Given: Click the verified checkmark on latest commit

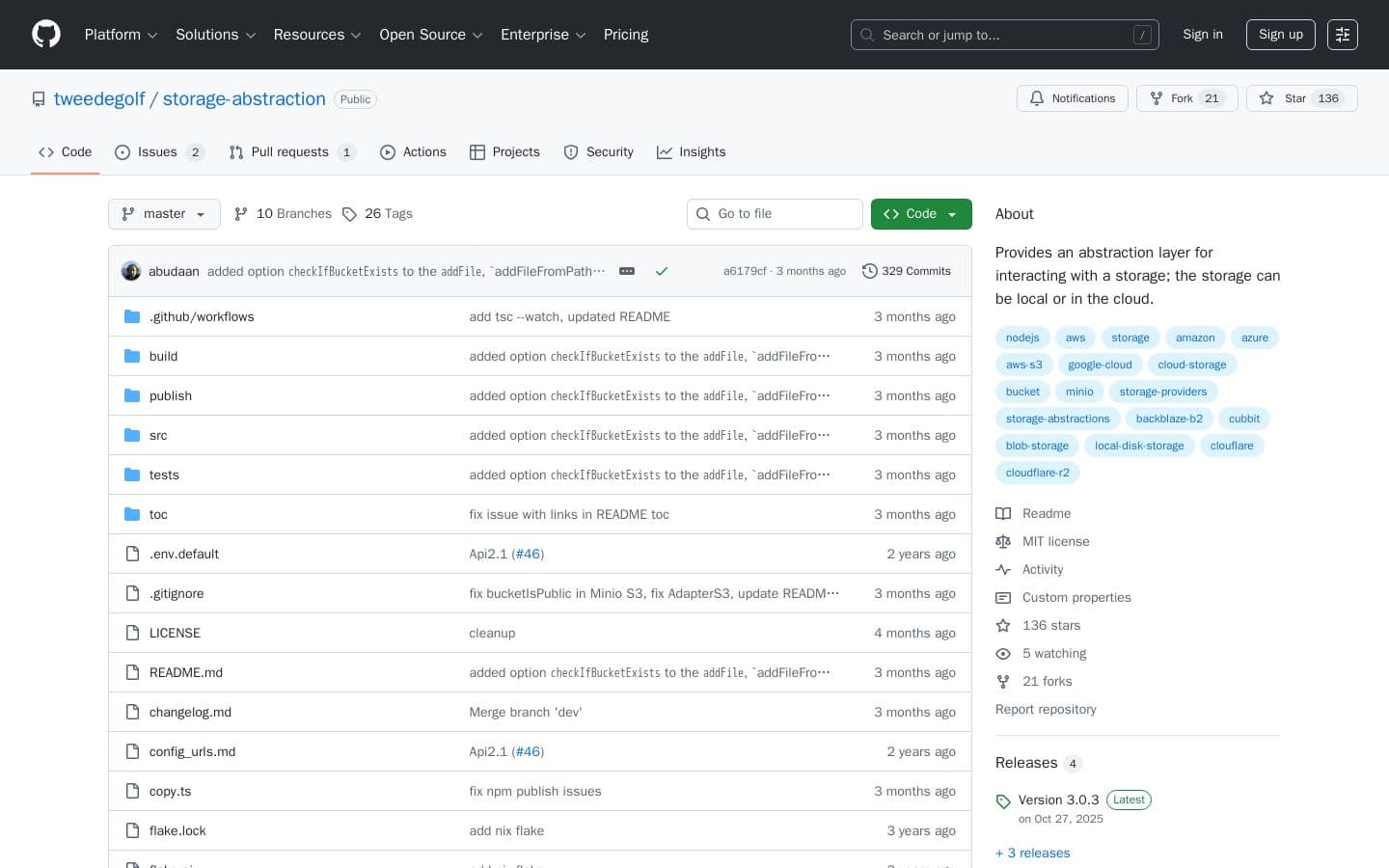Looking at the screenshot, I should pos(662,271).
